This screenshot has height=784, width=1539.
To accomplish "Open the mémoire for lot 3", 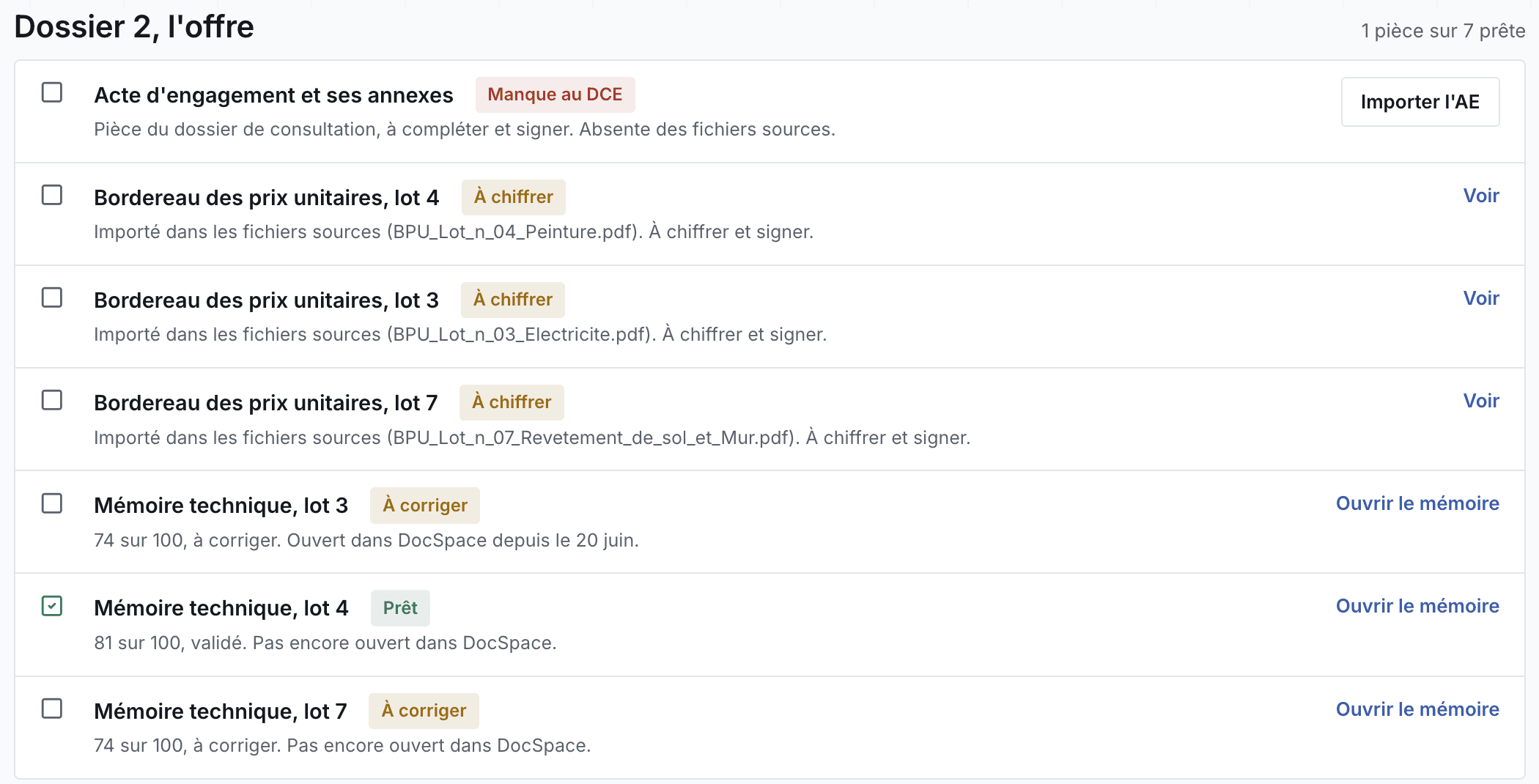I will (1417, 503).
